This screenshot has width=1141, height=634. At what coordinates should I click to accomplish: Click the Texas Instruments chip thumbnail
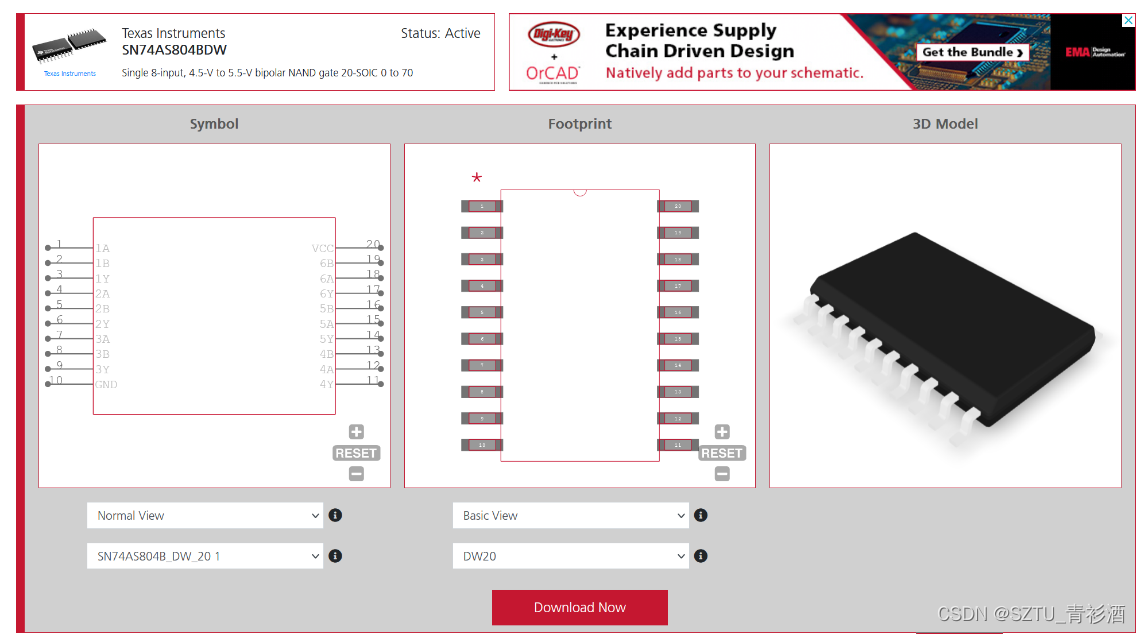(x=69, y=48)
